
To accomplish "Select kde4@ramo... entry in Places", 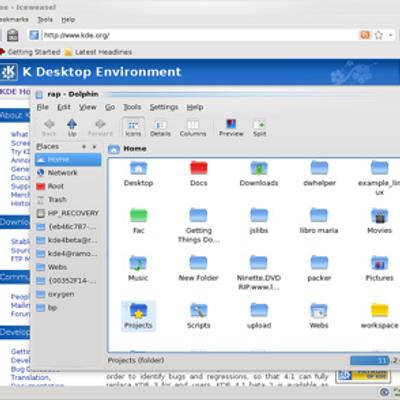I will click(68, 254).
